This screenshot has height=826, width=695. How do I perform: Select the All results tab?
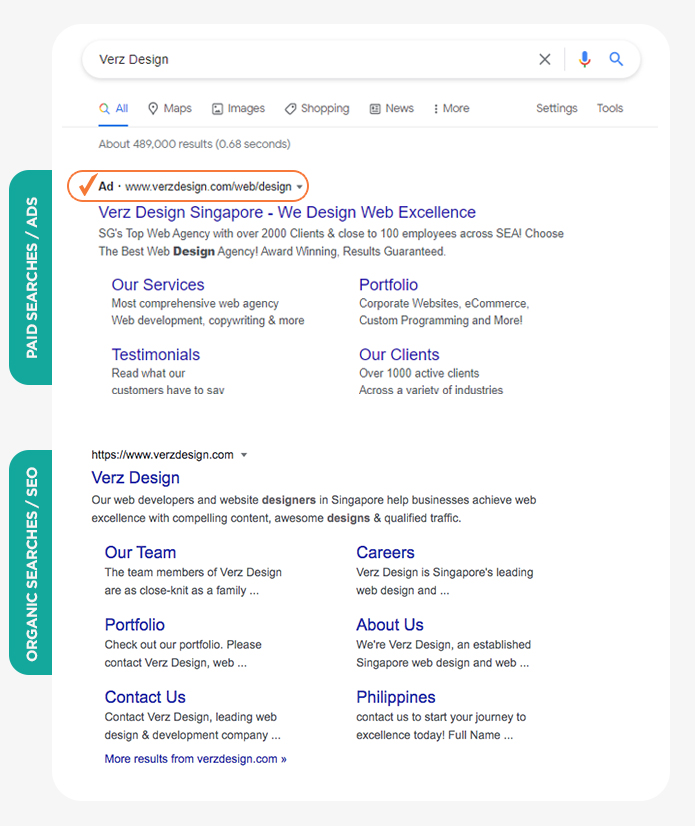pyautogui.click(x=113, y=109)
